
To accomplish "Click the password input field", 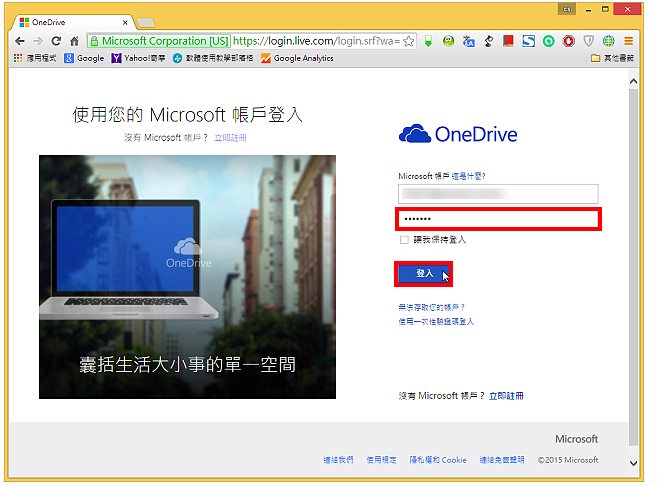I will click(x=498, y=219).
